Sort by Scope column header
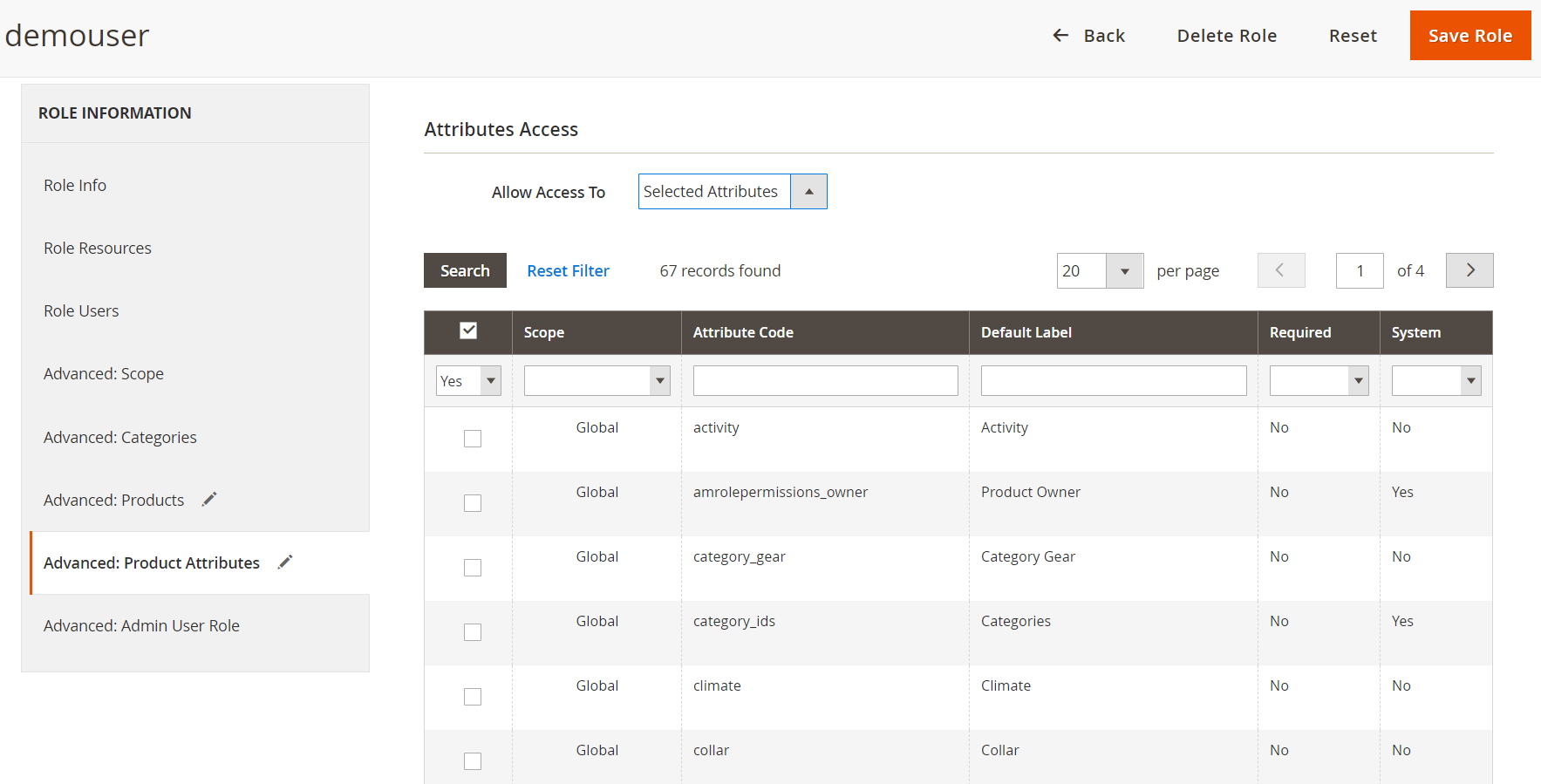Screen dimensions: 1541x784 click(544, 332)
